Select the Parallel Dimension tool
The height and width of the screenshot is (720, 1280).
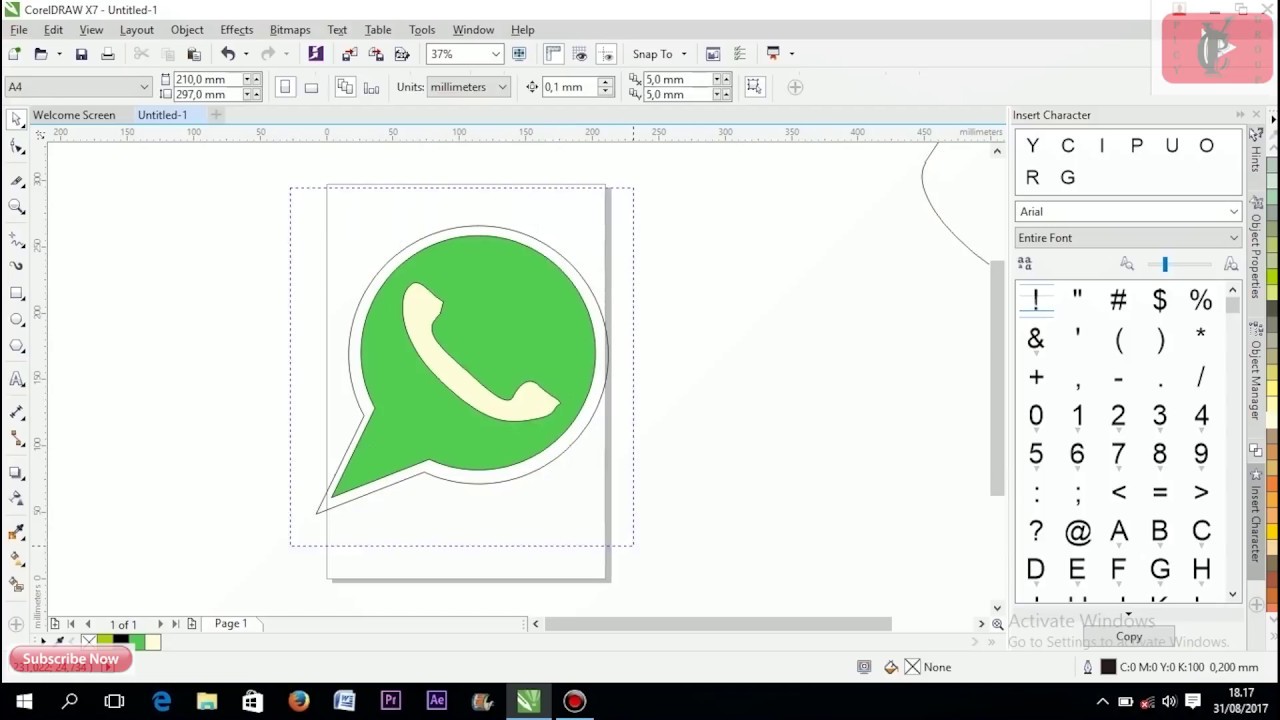point(16,413)
